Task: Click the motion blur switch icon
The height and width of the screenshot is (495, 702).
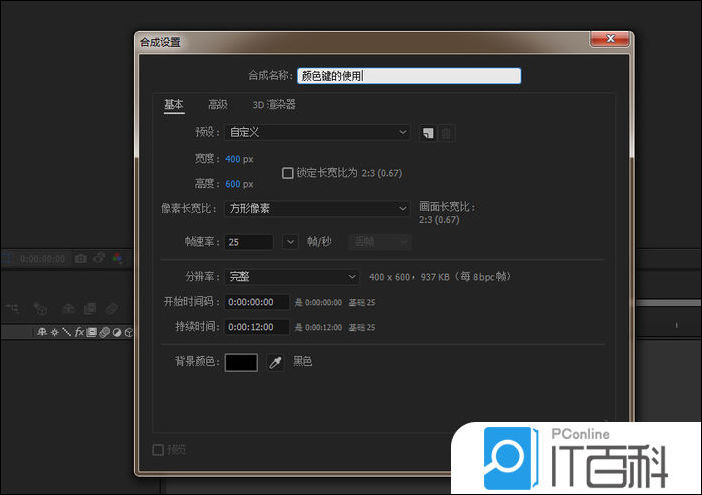Action: coord(104,332)
